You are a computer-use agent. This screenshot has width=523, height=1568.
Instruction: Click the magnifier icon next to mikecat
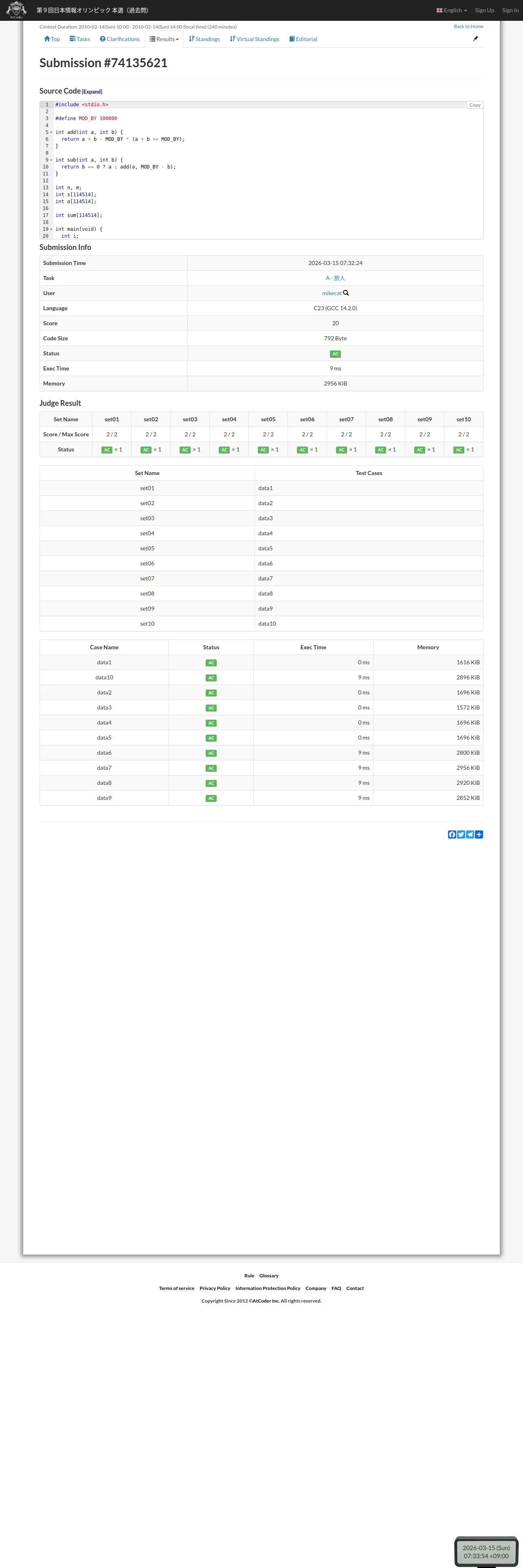[x=346, y=293]
